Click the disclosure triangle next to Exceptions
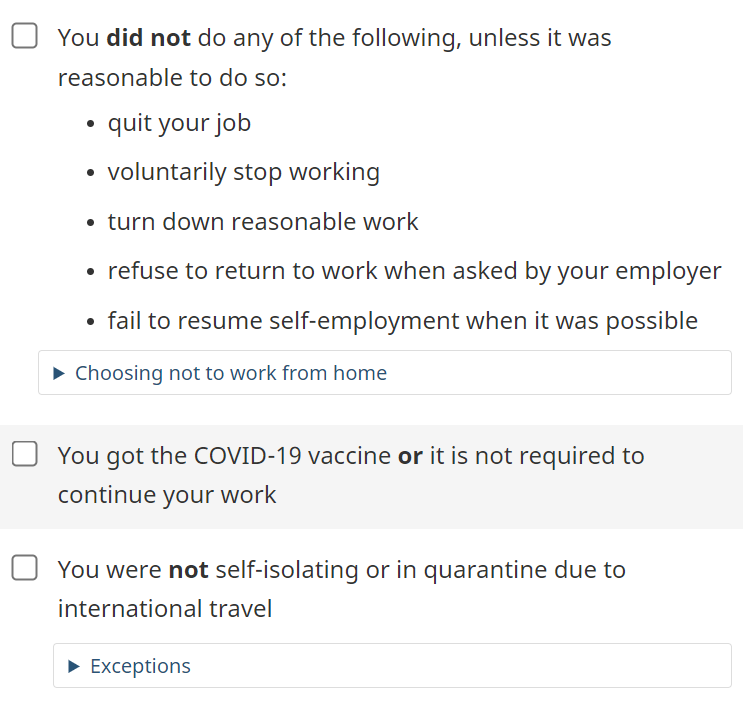 (x=74, y=666)
